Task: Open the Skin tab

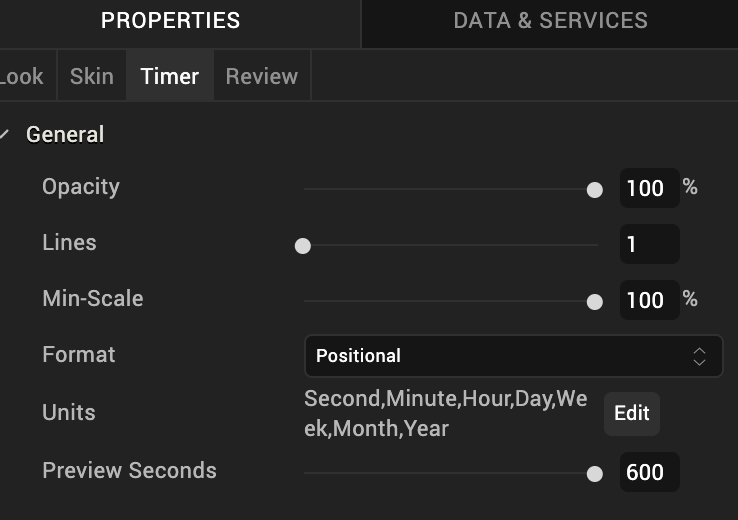Action: click(x=91, y=77)
